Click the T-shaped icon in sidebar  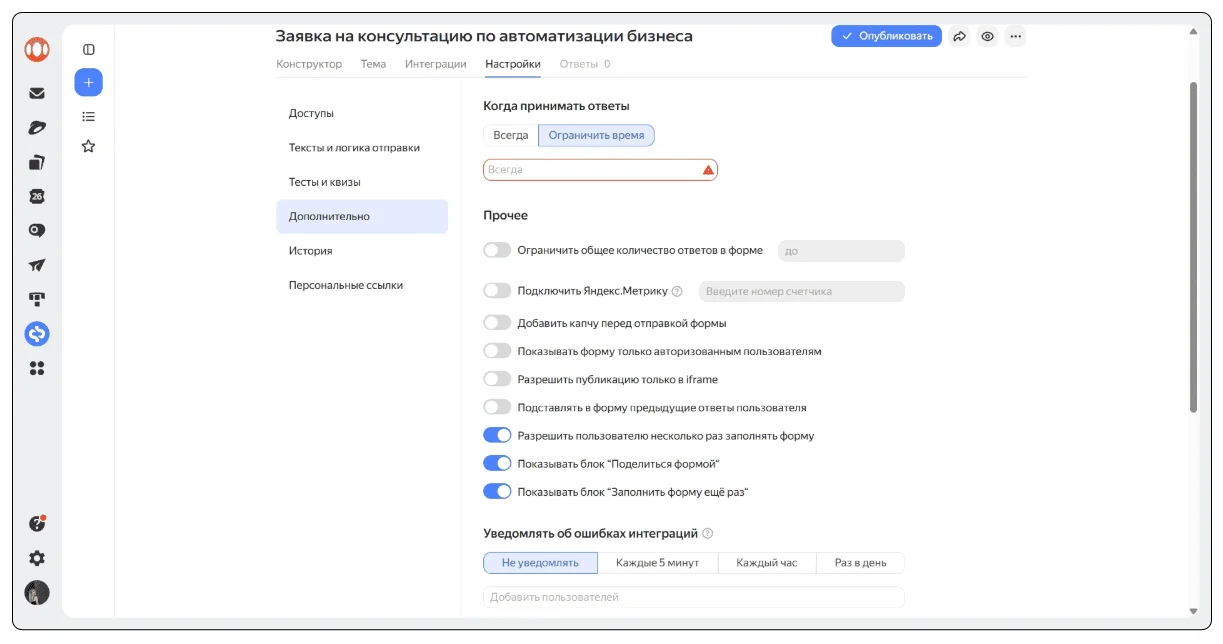[x=37, y=299]
